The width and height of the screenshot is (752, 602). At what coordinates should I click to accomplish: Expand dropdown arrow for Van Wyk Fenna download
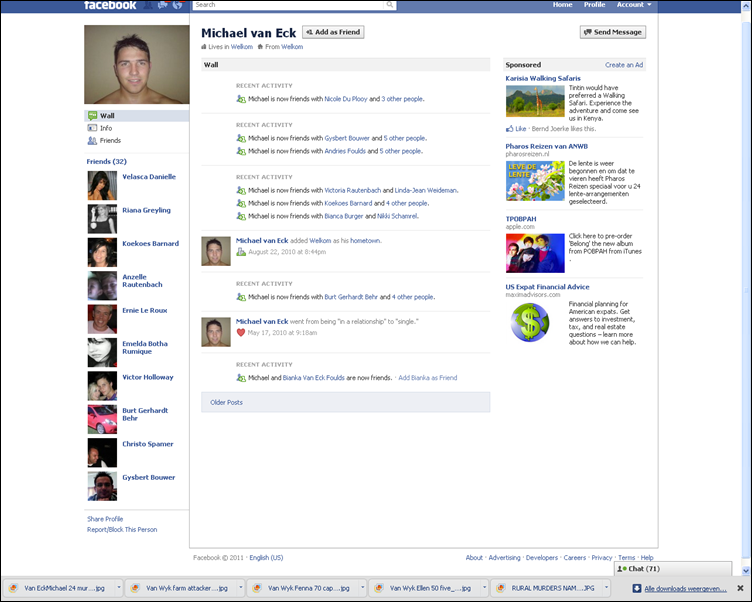coord(362,588)
